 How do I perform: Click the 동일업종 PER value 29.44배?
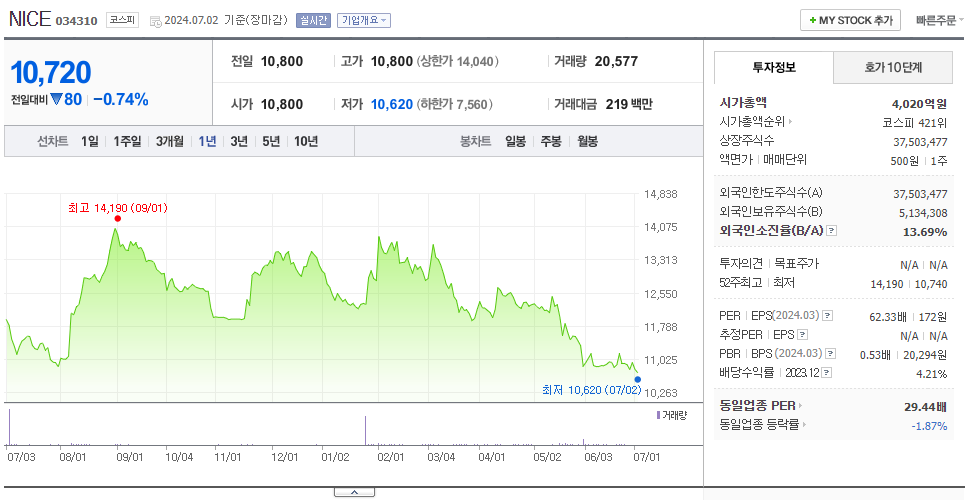click(925, 406)
